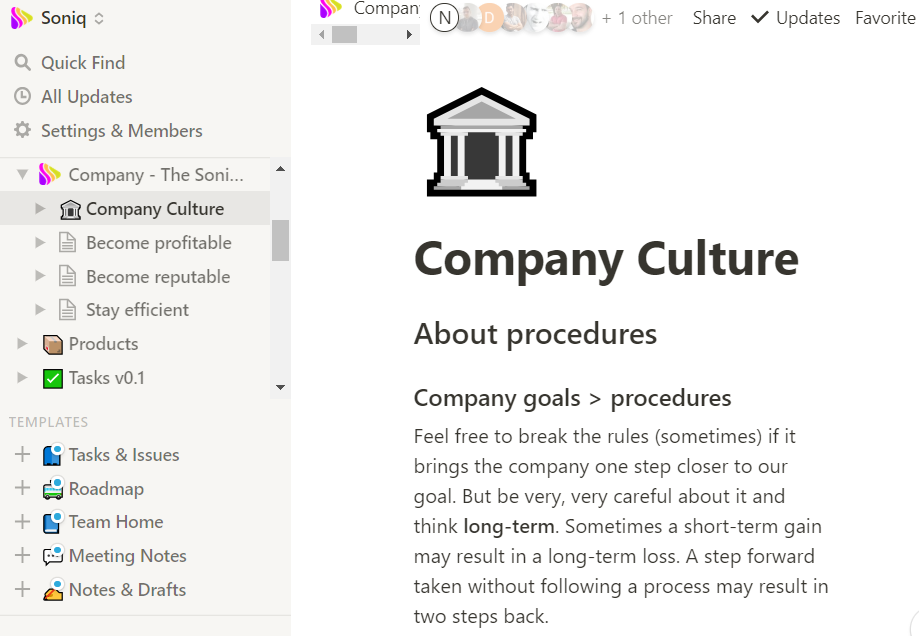Click the sidebar scroll down arrow

coord(280,387)
